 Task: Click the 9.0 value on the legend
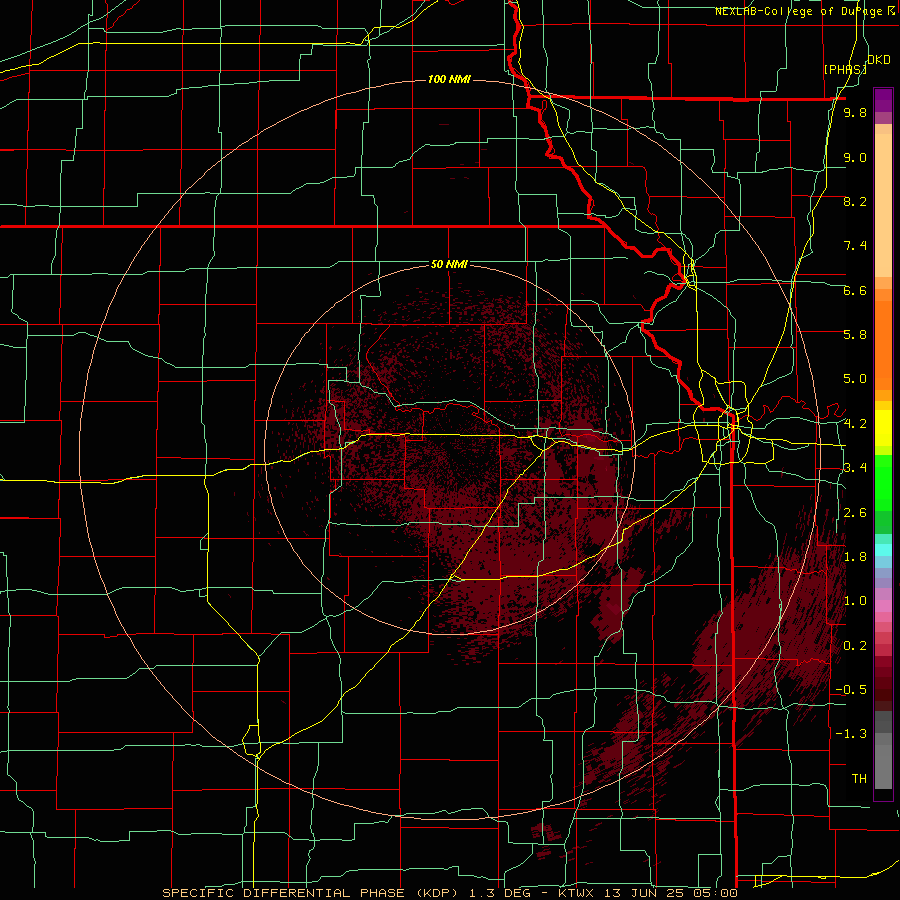tap(855, 157)
